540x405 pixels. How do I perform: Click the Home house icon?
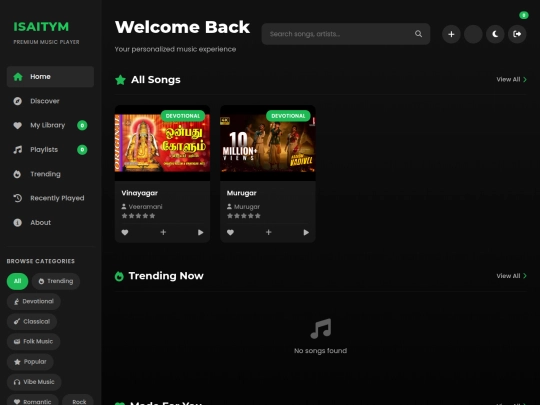click(x=18, y=76)
